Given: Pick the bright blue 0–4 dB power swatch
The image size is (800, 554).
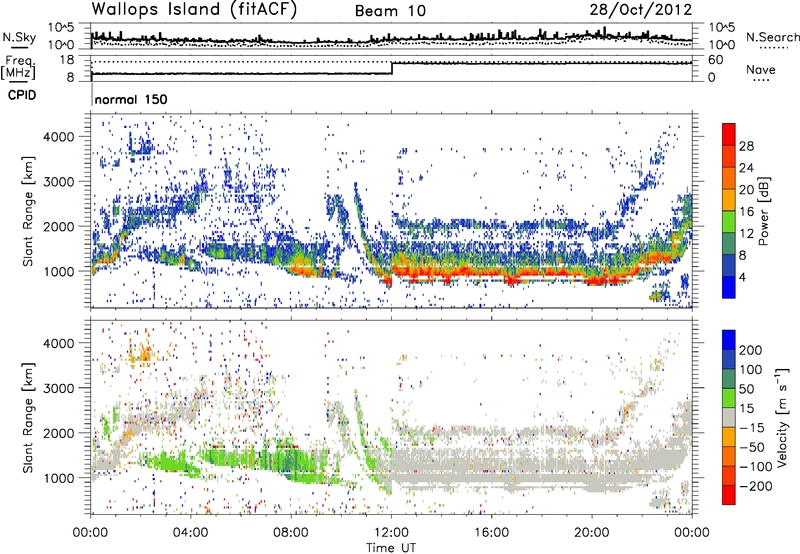Looking at the screenshot, I should [729, 287].
